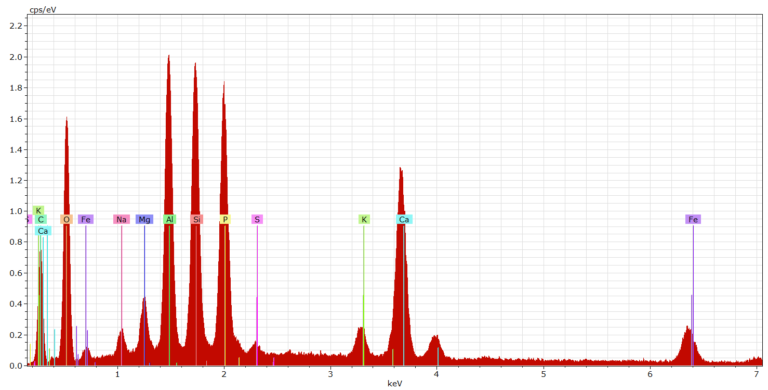The height and width of the screenshot is (390, 768).
Task: Select the green Al element label
Action: coord(169,219)
